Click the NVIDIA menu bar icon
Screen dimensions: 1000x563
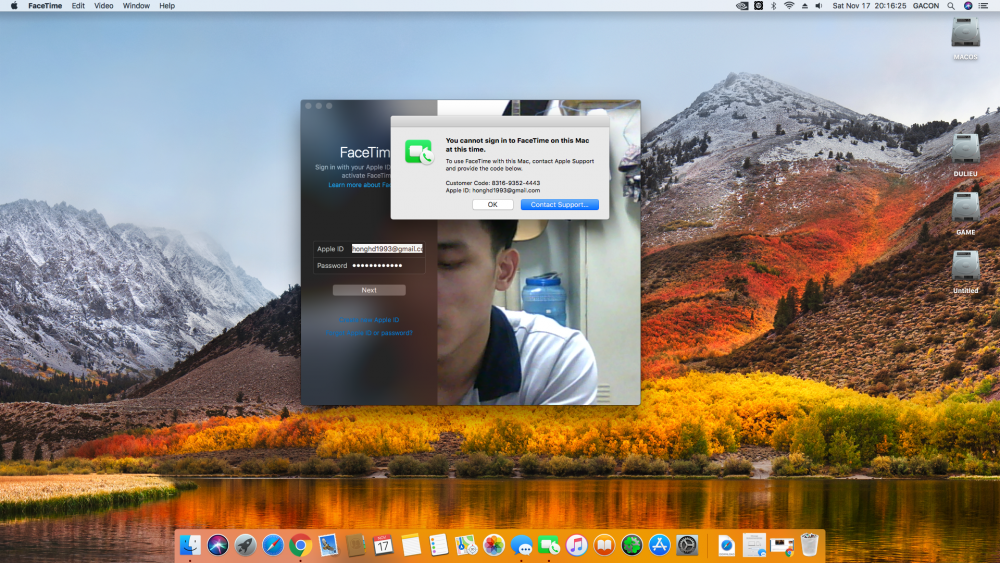coord(742,6)
